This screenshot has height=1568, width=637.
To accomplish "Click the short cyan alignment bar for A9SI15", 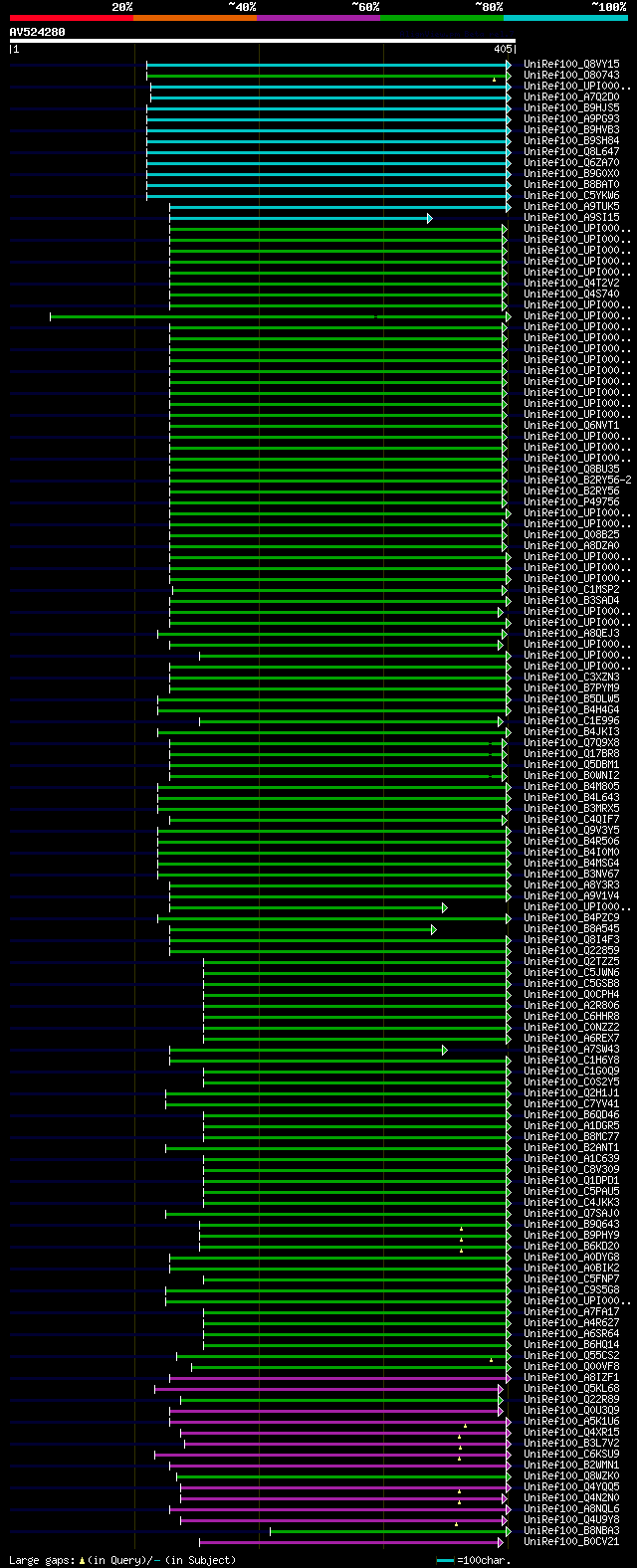I will tap(301, 218).
